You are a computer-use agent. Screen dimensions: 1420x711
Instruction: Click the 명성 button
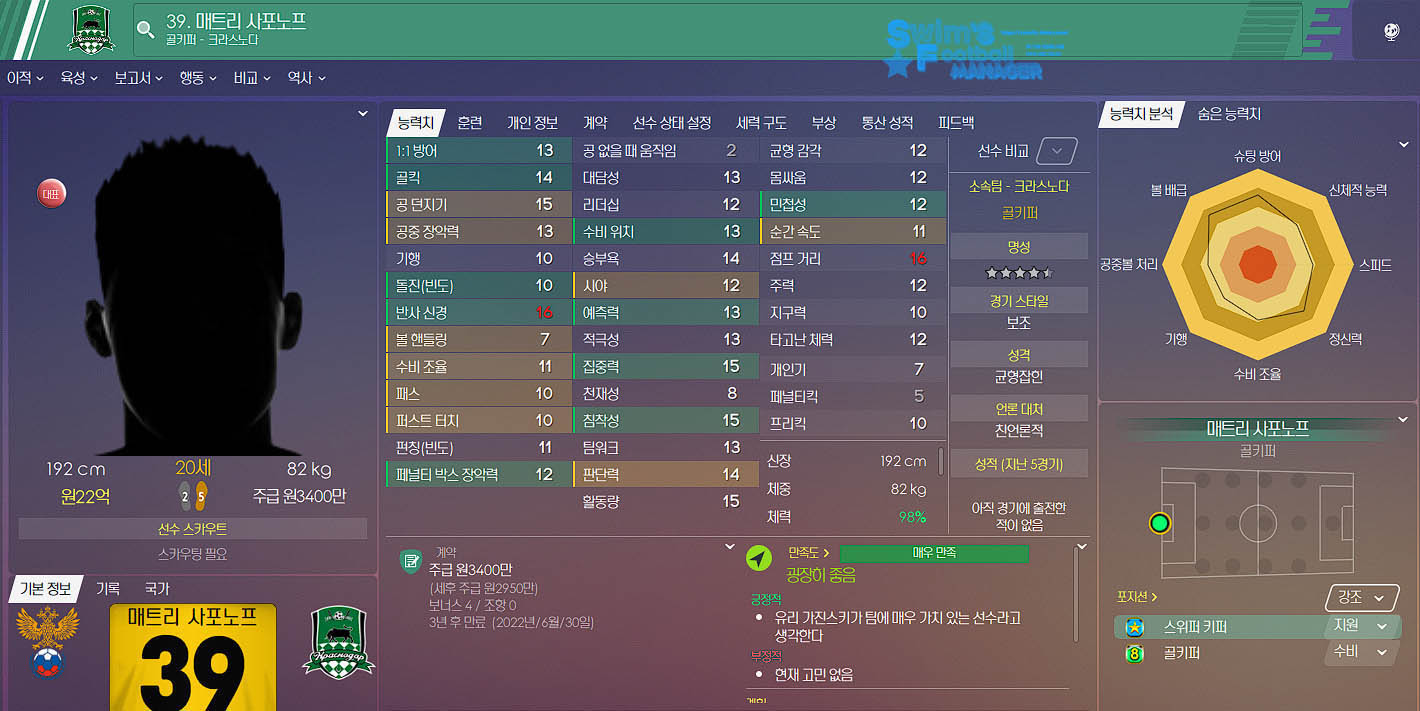pos(1019,246)
